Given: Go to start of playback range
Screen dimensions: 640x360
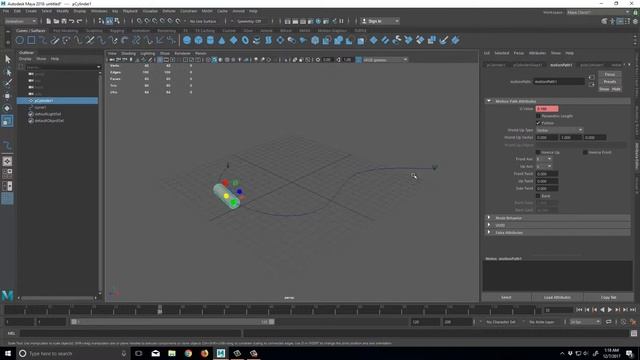Looking at the screenshot, I should 579,310.
